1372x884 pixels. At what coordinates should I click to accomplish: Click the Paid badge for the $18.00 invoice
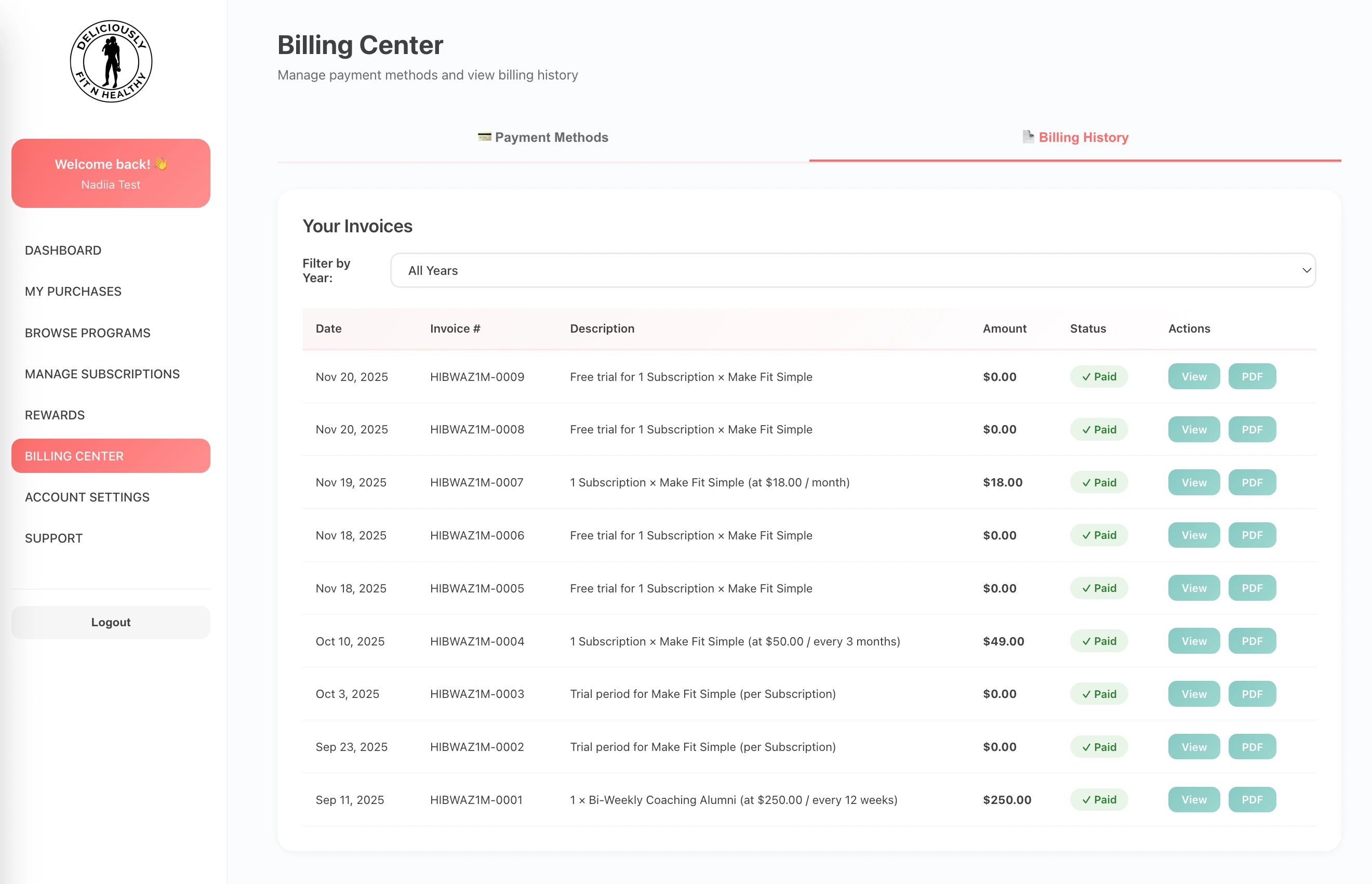tap(1099, 482)
